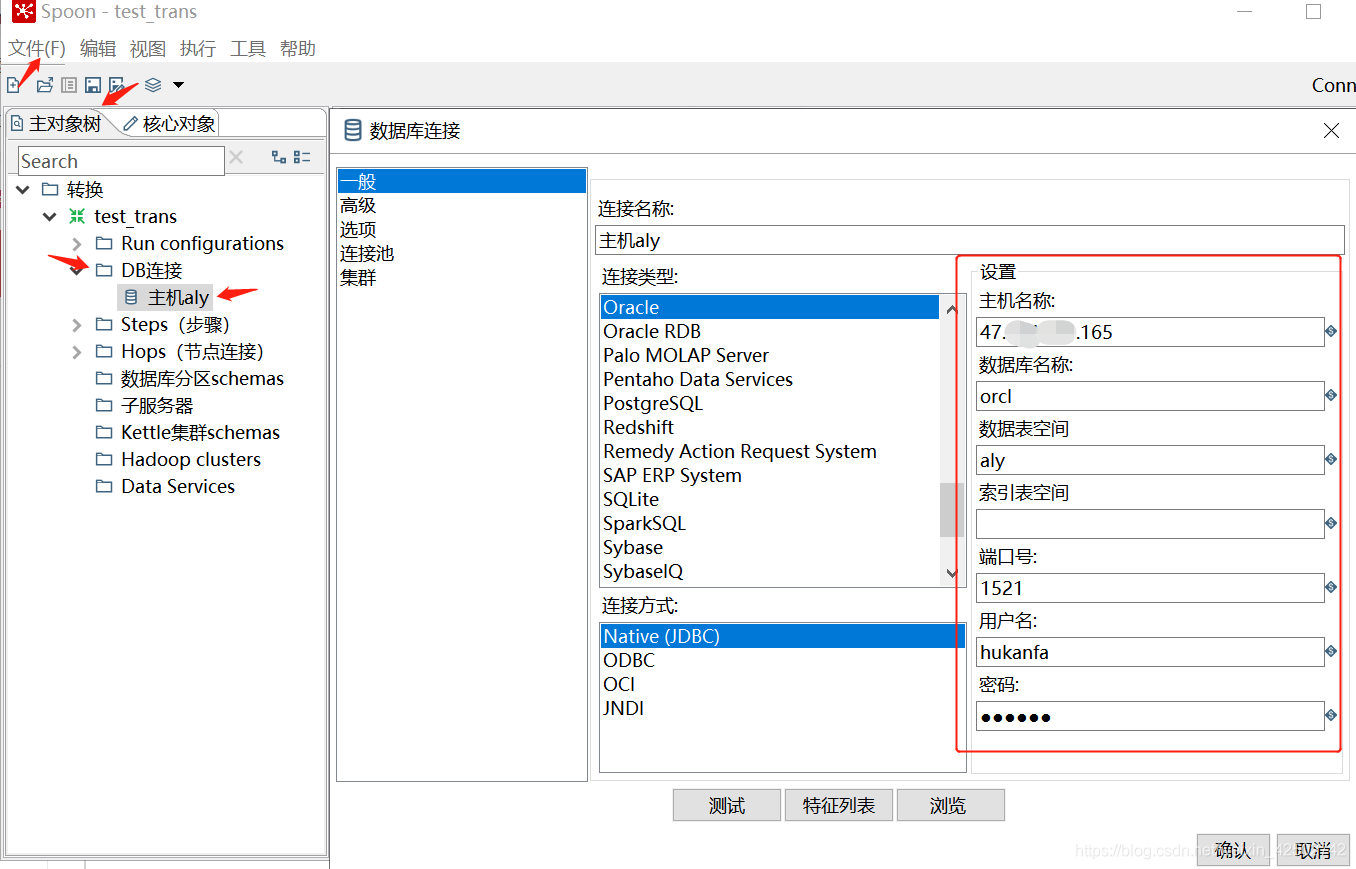Click the Save as toolbar icon
Viewport: 1356px width, 869px height.
[117, 85]
